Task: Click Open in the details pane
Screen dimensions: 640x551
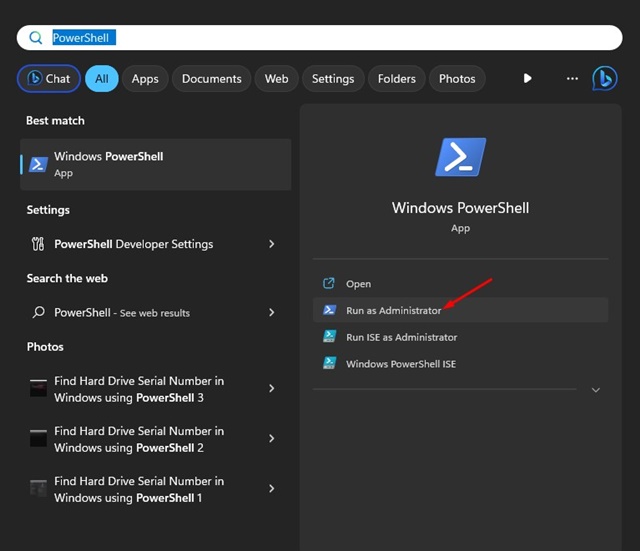Action: coord(460,284)
